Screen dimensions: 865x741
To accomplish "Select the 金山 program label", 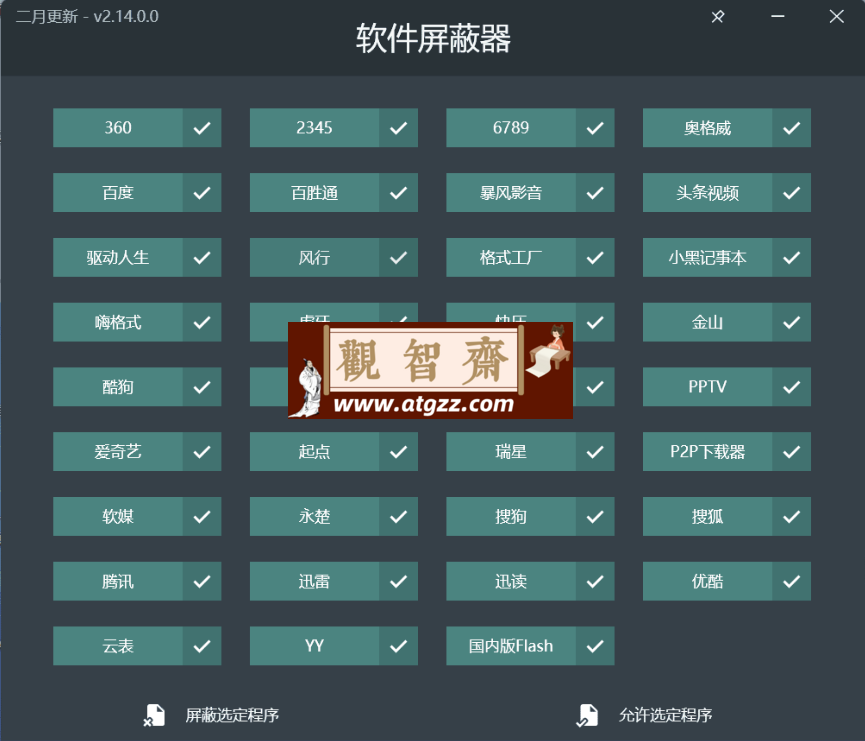I will [707, 322].
